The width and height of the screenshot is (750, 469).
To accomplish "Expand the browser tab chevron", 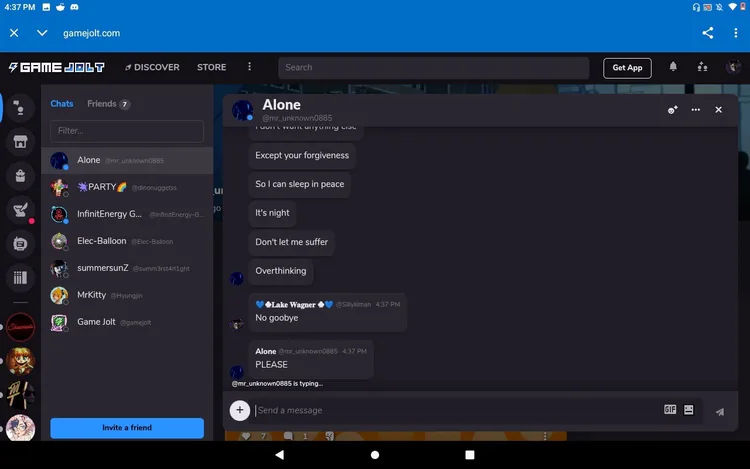I will pyautogui.click(x=42, y=33).
